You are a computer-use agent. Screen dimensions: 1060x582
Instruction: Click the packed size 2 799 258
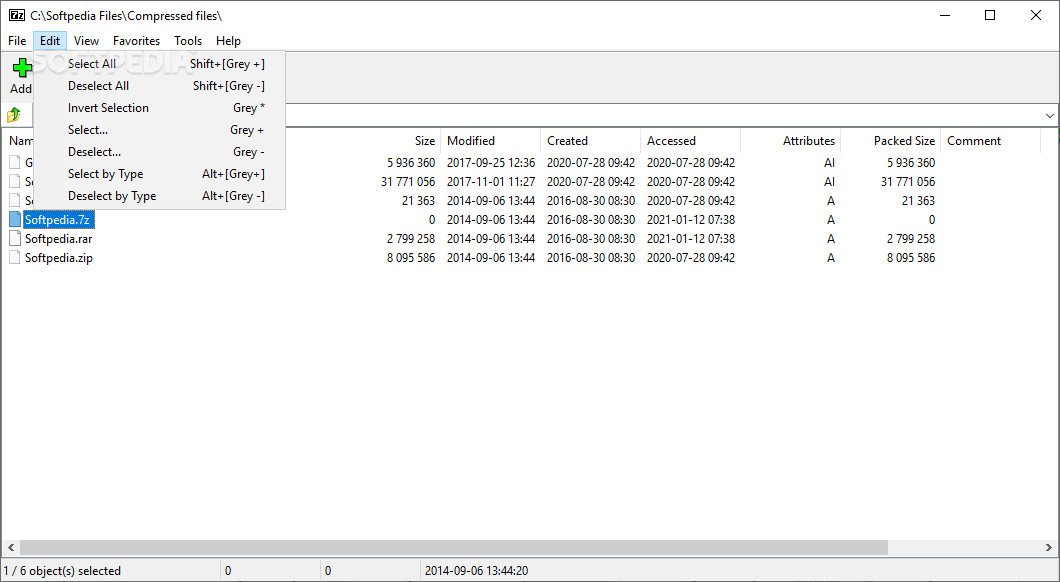(911, 239)
